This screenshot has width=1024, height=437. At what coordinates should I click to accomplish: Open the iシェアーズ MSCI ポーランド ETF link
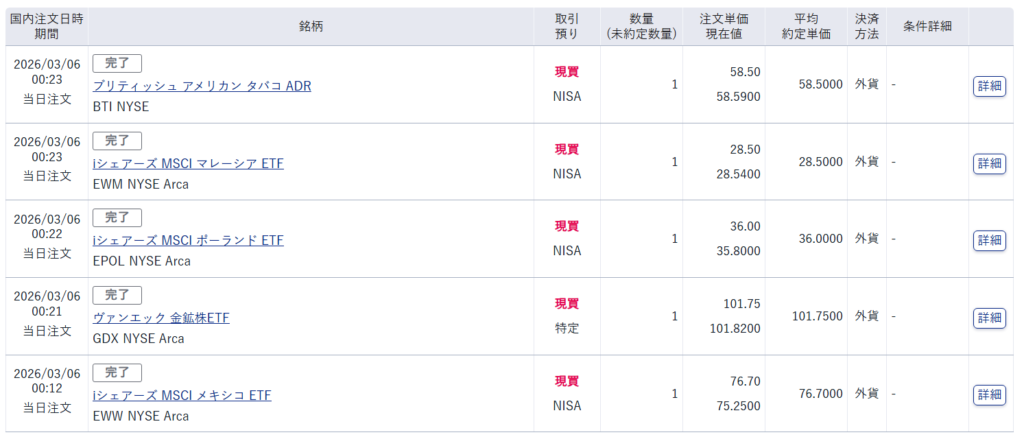[x=187, y=240]
